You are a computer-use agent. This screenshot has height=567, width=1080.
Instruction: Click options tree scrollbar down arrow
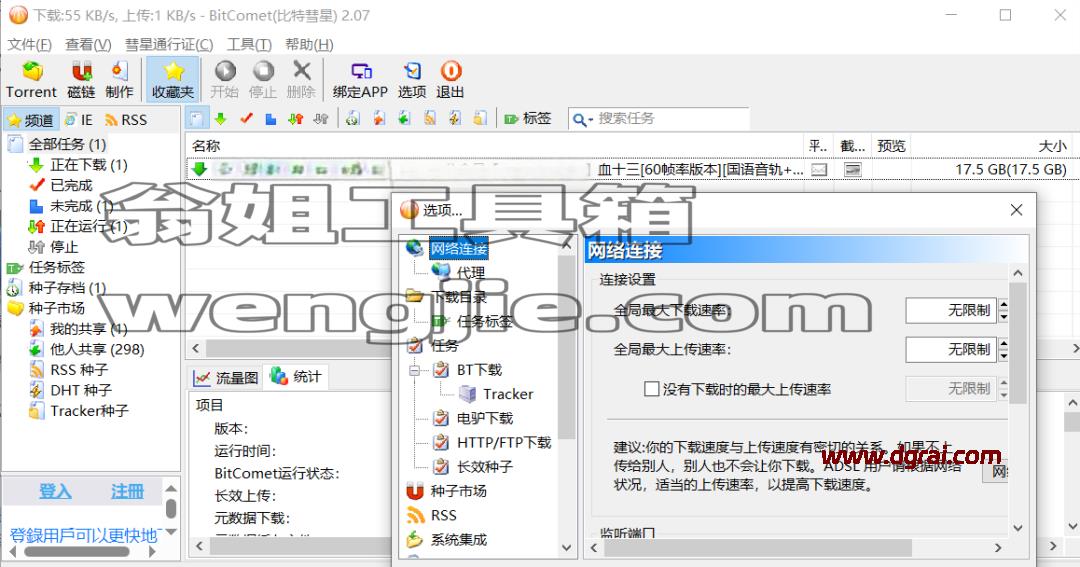[x=566, y=548]
